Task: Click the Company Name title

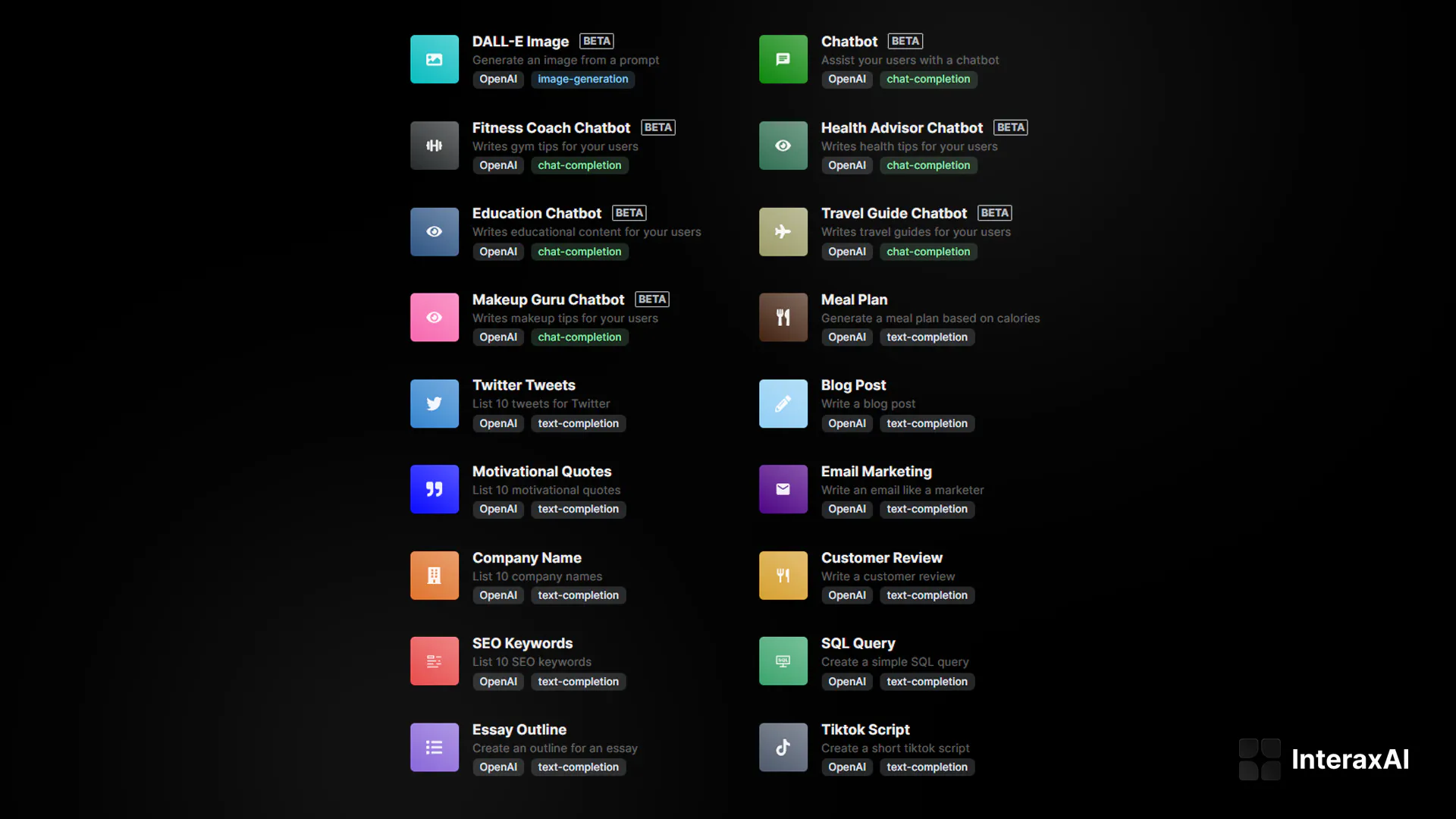Action: pyautogui.click(x=527, y=558)
